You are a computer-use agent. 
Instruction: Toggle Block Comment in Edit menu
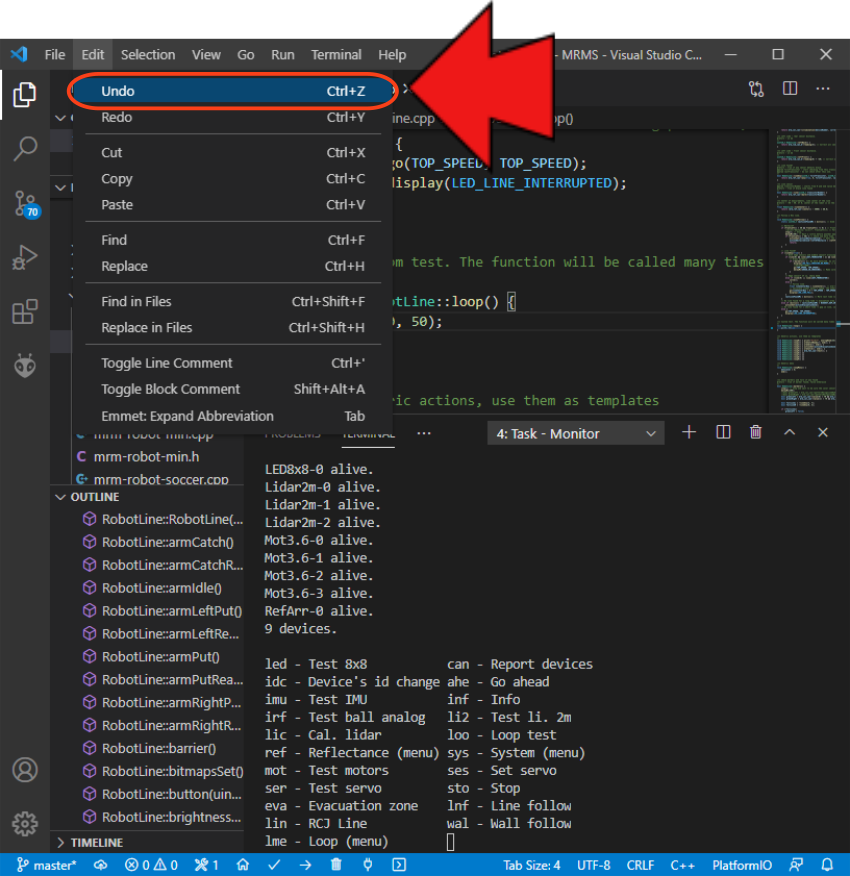[171, 389]
